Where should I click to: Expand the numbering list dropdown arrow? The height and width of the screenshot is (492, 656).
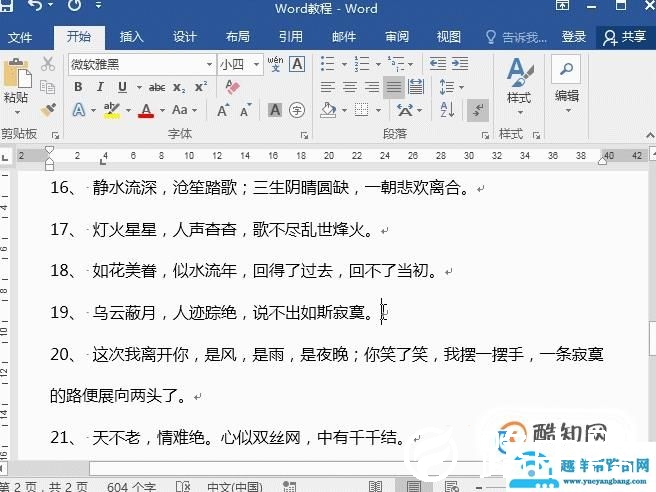pos(378,64)
